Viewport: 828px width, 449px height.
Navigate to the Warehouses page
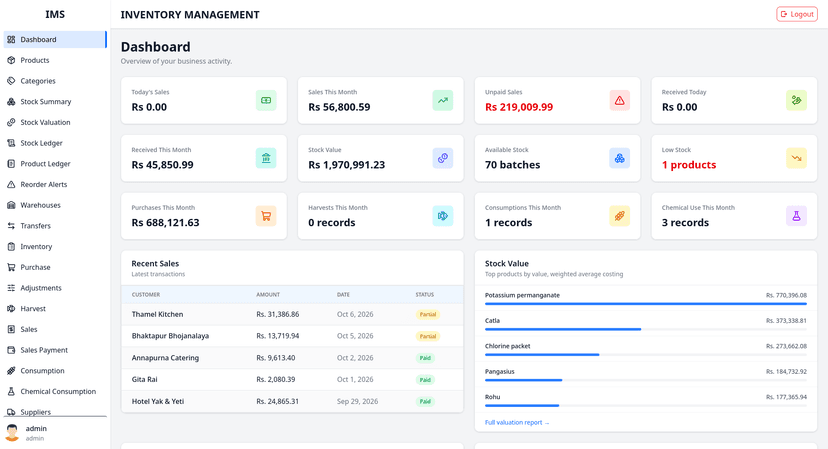[55, 205]
